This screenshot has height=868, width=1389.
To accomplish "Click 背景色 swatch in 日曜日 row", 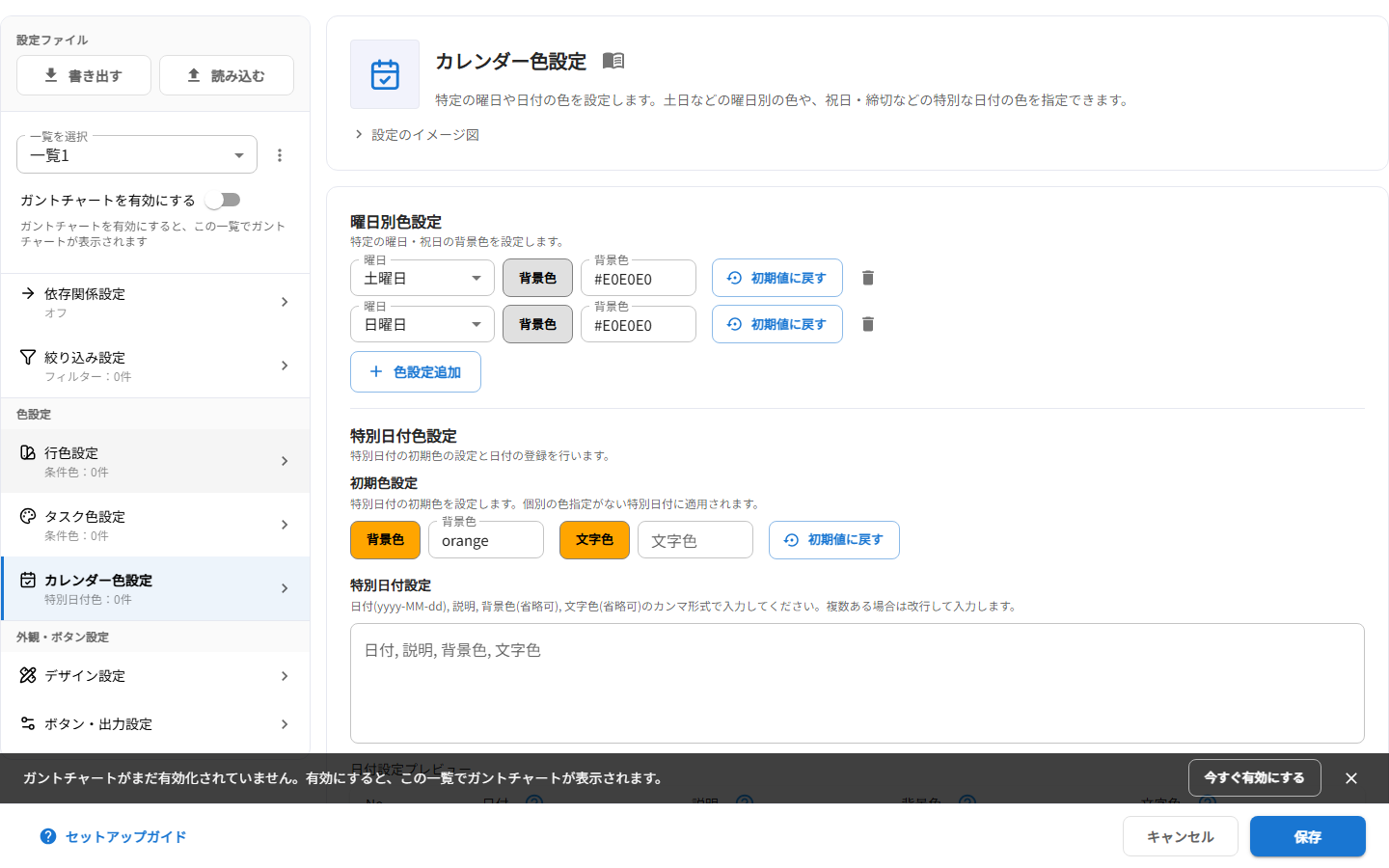I will pyautogui.click(x=537, y=324).
